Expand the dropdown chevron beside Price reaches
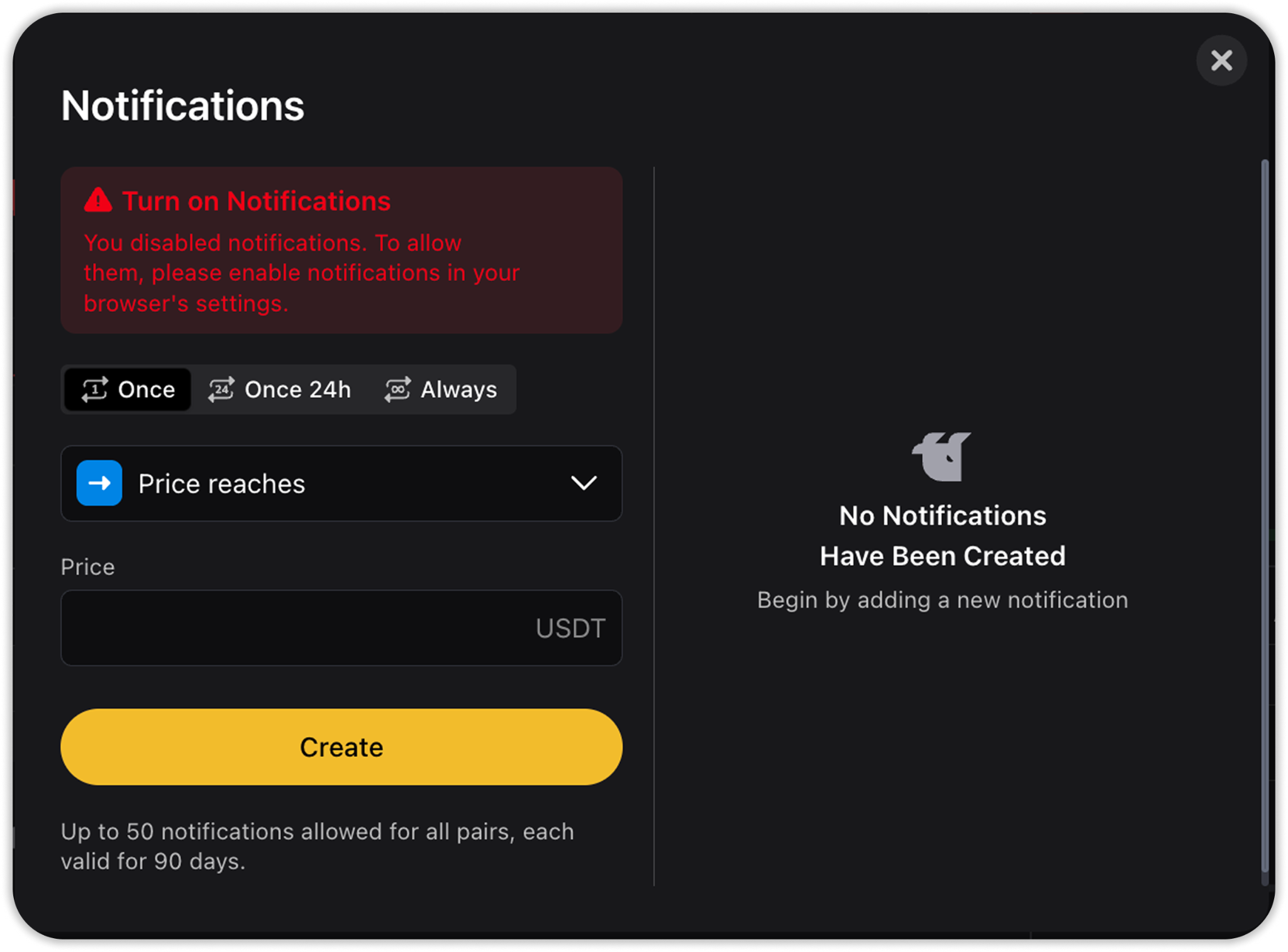 pos(584,483)
